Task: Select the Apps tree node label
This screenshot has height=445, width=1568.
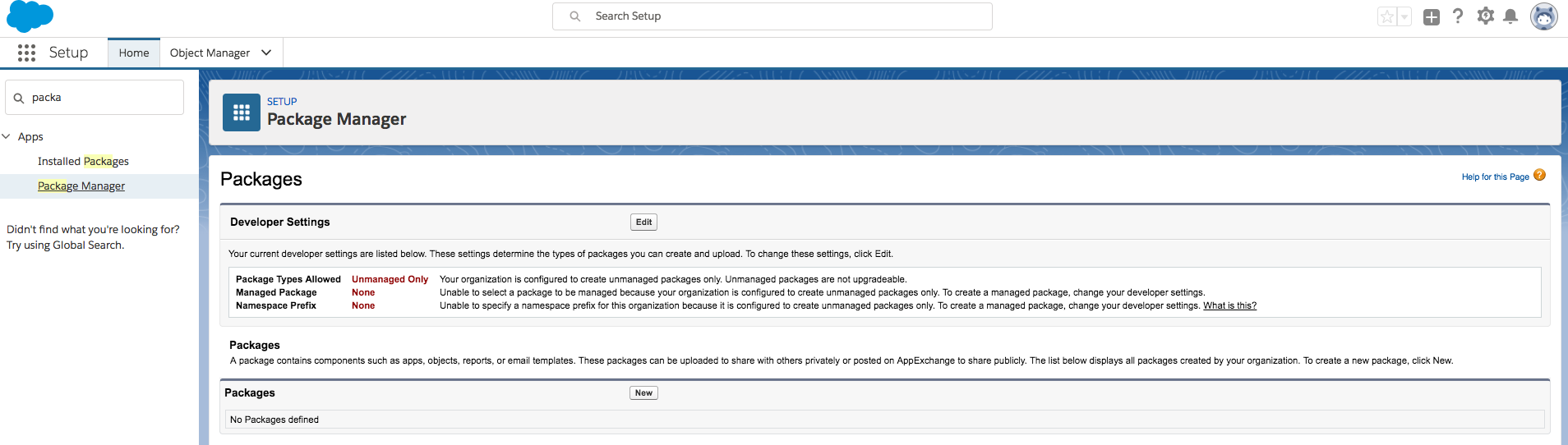Action: click(30, 137)
